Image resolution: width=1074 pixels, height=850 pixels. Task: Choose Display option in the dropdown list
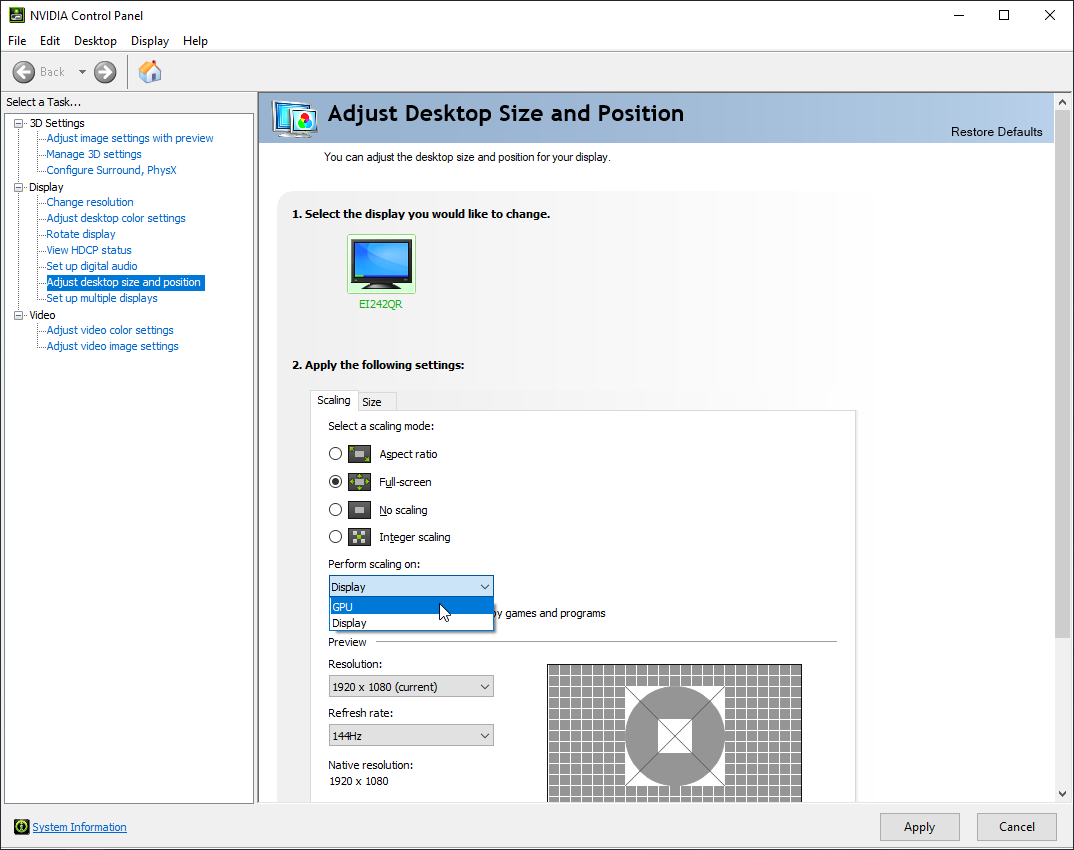click(412, 623)
